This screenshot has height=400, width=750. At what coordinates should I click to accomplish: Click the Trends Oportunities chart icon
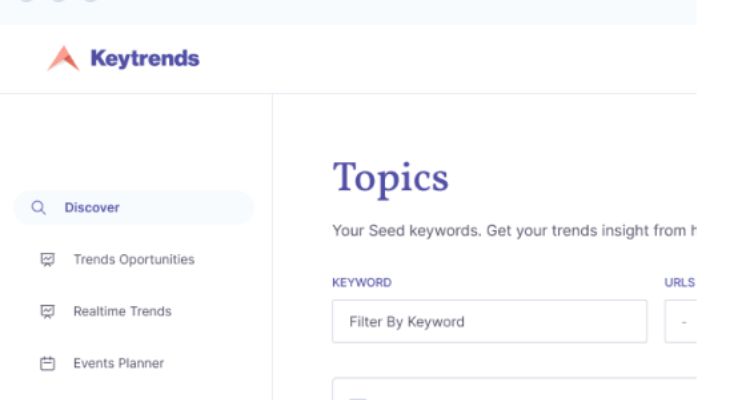[47, 259]
